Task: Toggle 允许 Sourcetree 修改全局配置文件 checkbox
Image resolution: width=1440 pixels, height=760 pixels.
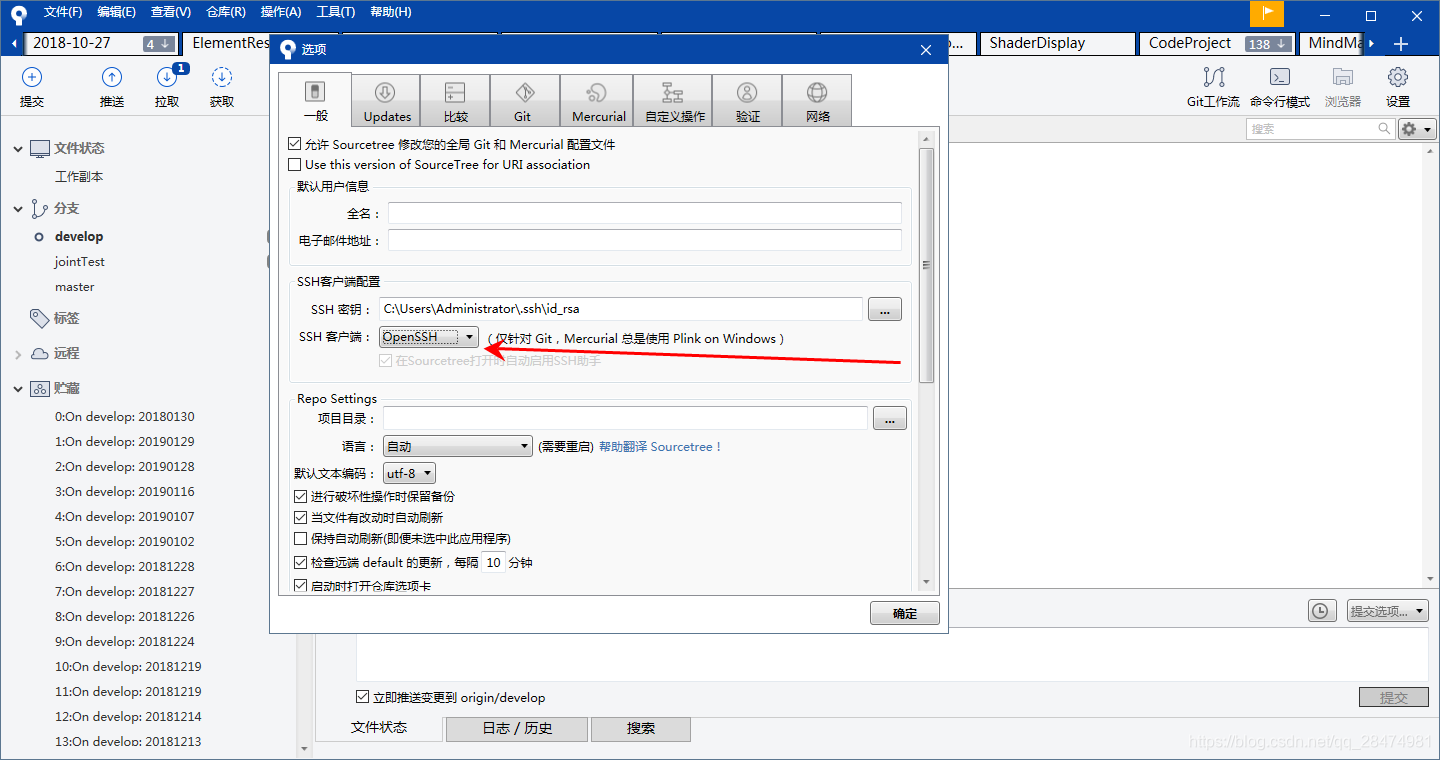Action: click(x=294, y=144)
